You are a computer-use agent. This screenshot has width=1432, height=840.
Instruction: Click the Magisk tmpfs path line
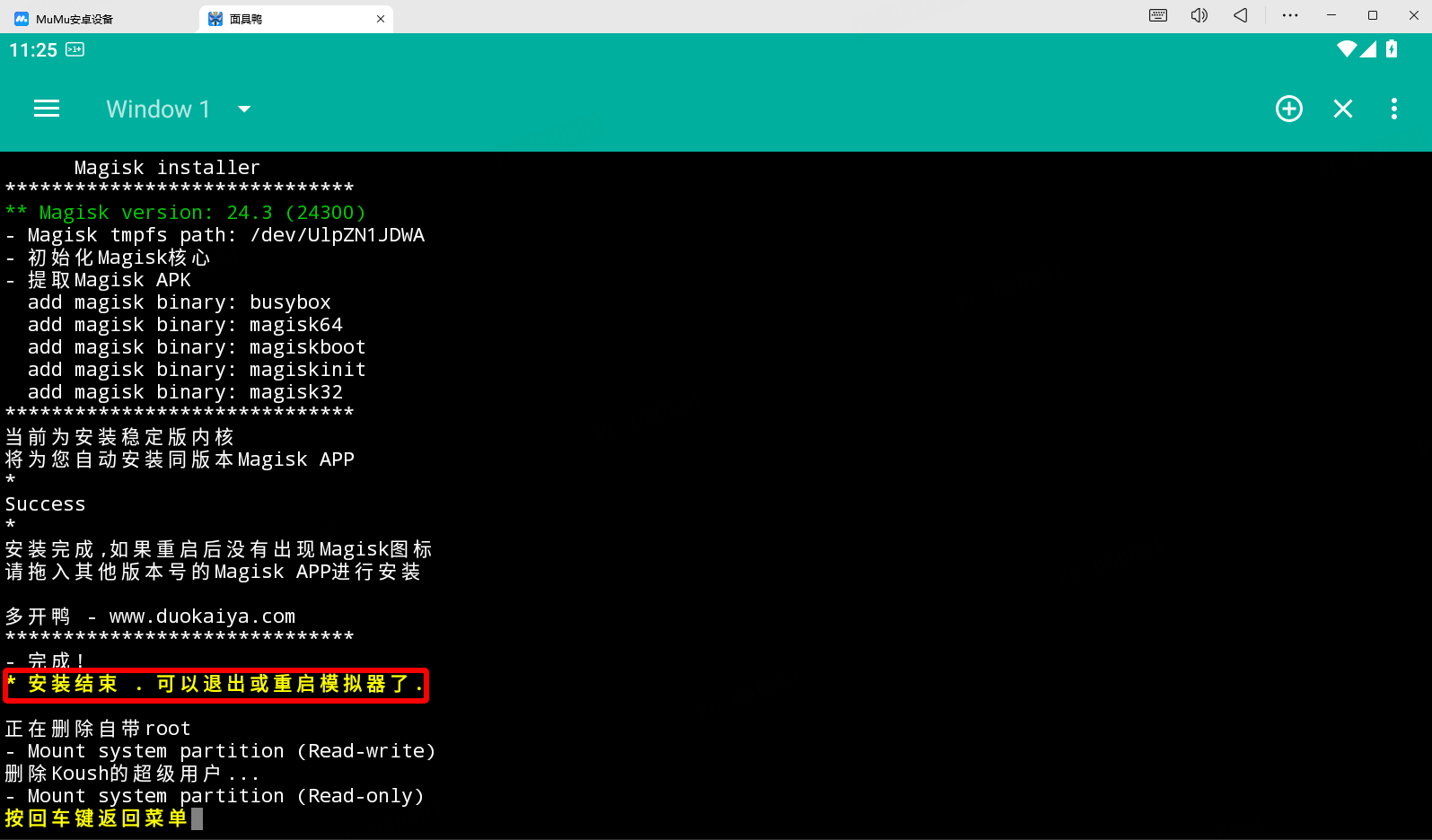pos(215,235)
